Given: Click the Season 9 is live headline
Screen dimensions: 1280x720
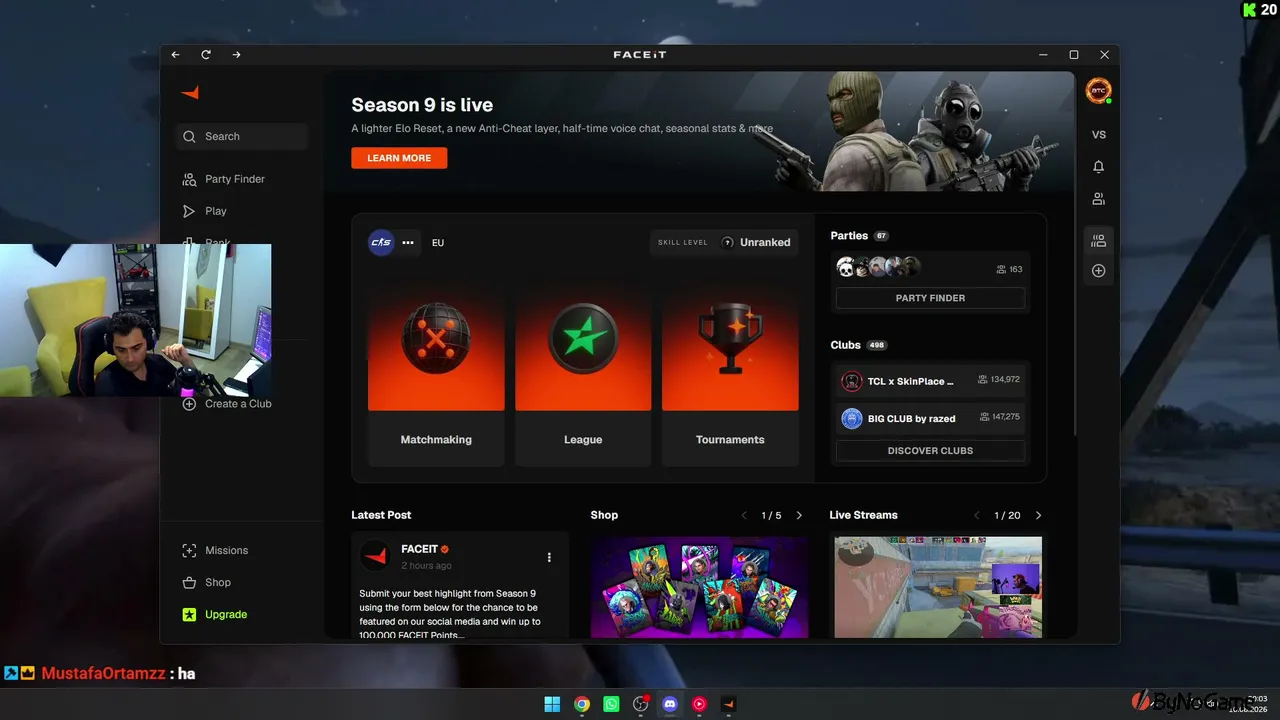Looking at the screenshot, I should point(422,105).
